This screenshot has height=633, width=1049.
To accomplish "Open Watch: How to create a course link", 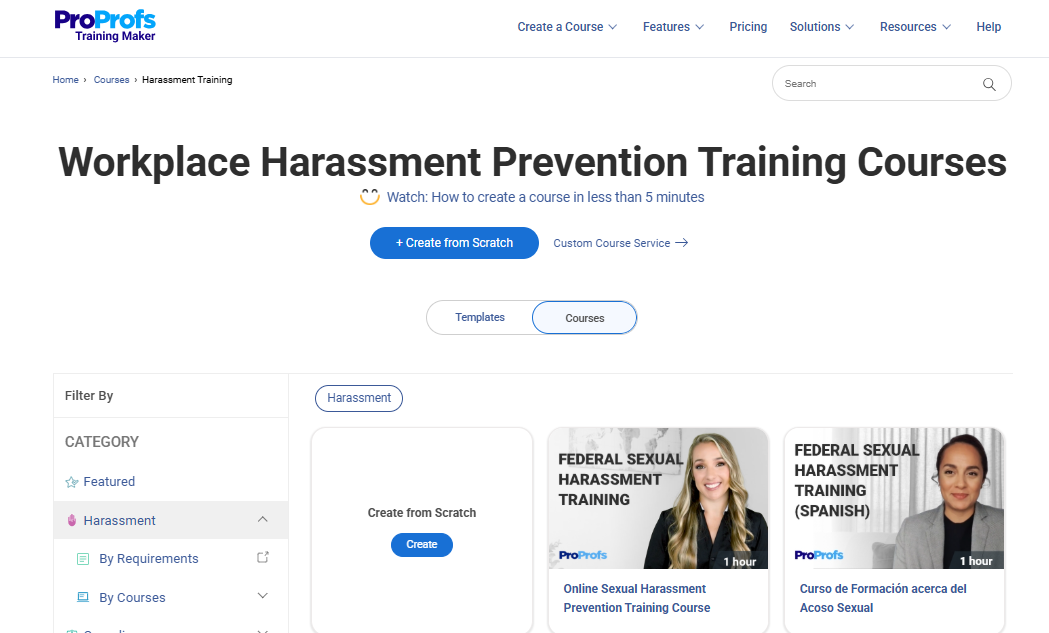I will [545, 197].
